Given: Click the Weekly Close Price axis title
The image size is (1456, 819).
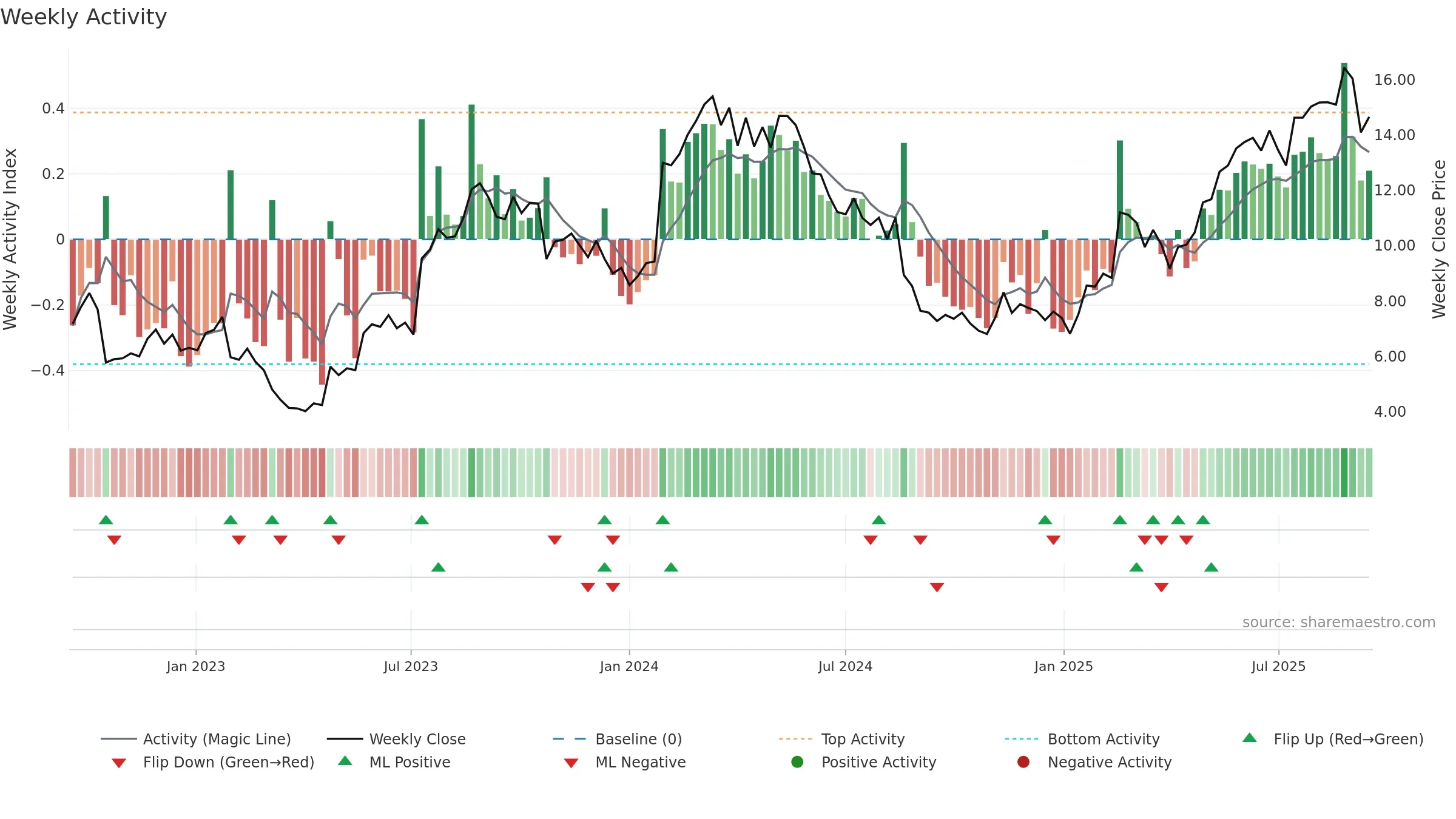Looking at the screenshot, I should tap(1439, 239).
